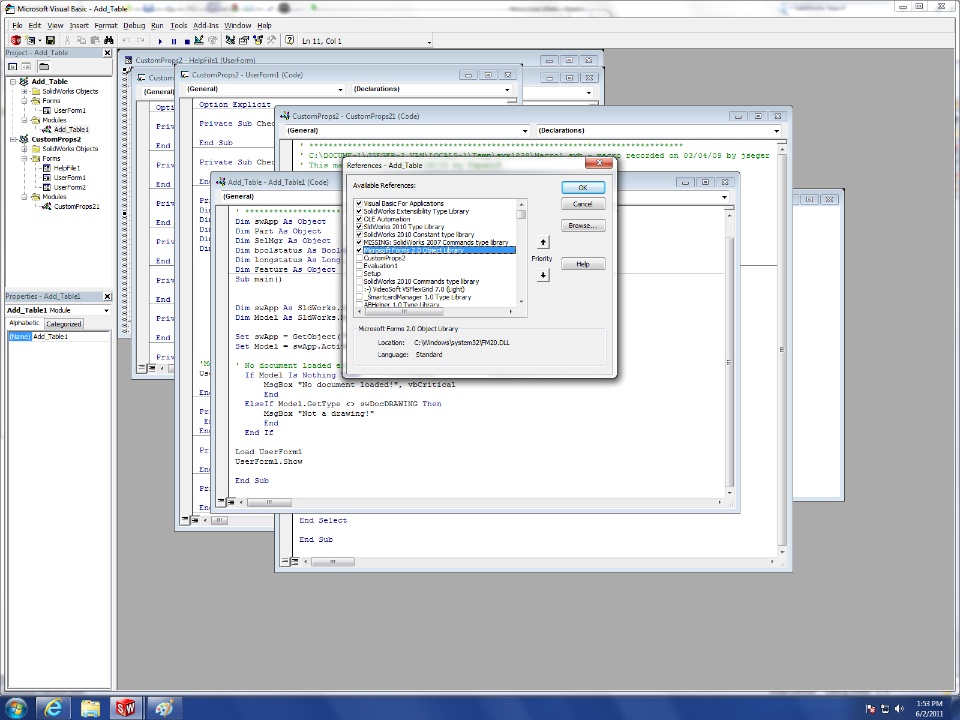
Task: Uncheck SldWorks 2010 Type Library reference
Action: 359,227
